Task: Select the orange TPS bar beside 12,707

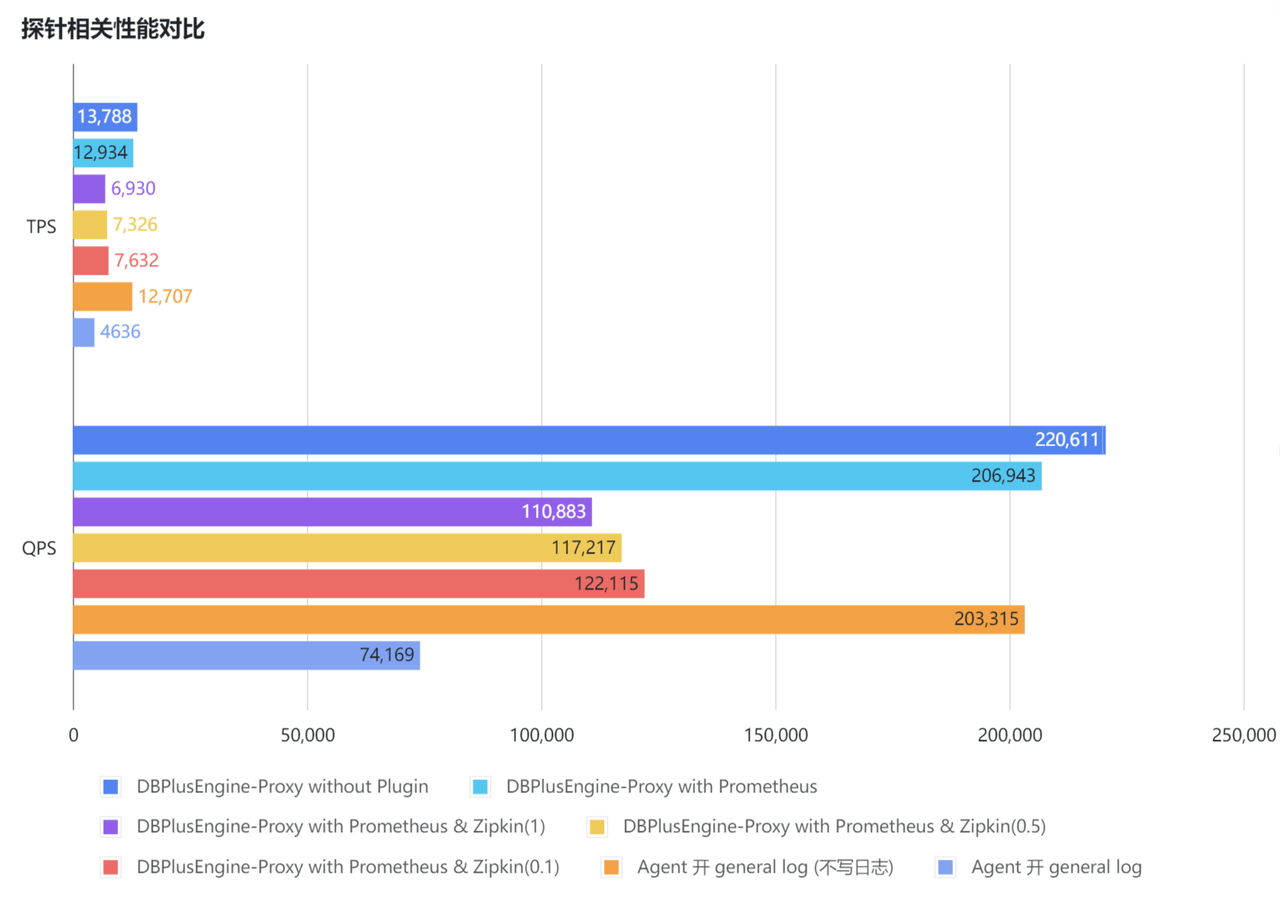Action: (102, 297)
